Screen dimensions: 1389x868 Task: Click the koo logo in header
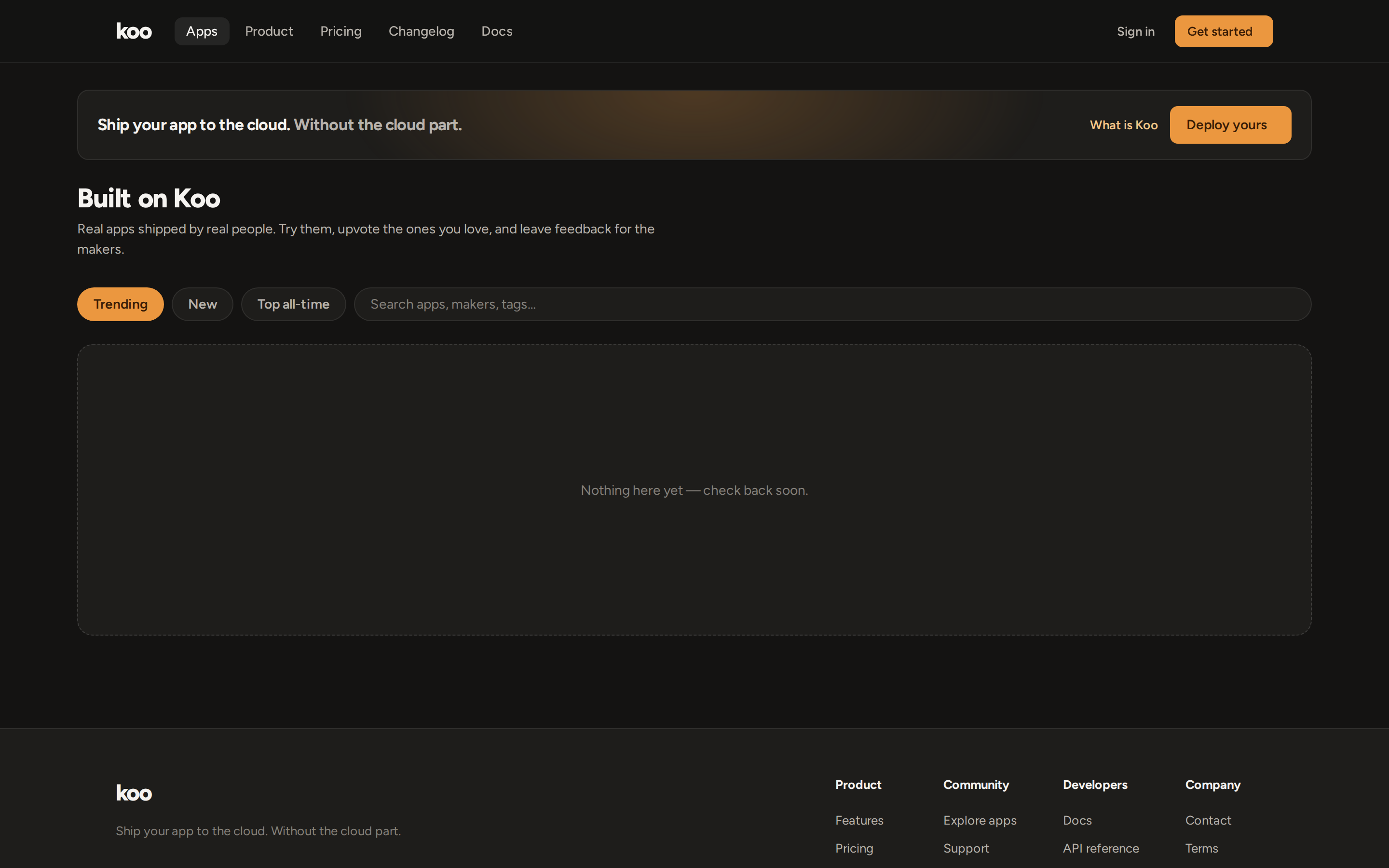(x=134, y=31)
